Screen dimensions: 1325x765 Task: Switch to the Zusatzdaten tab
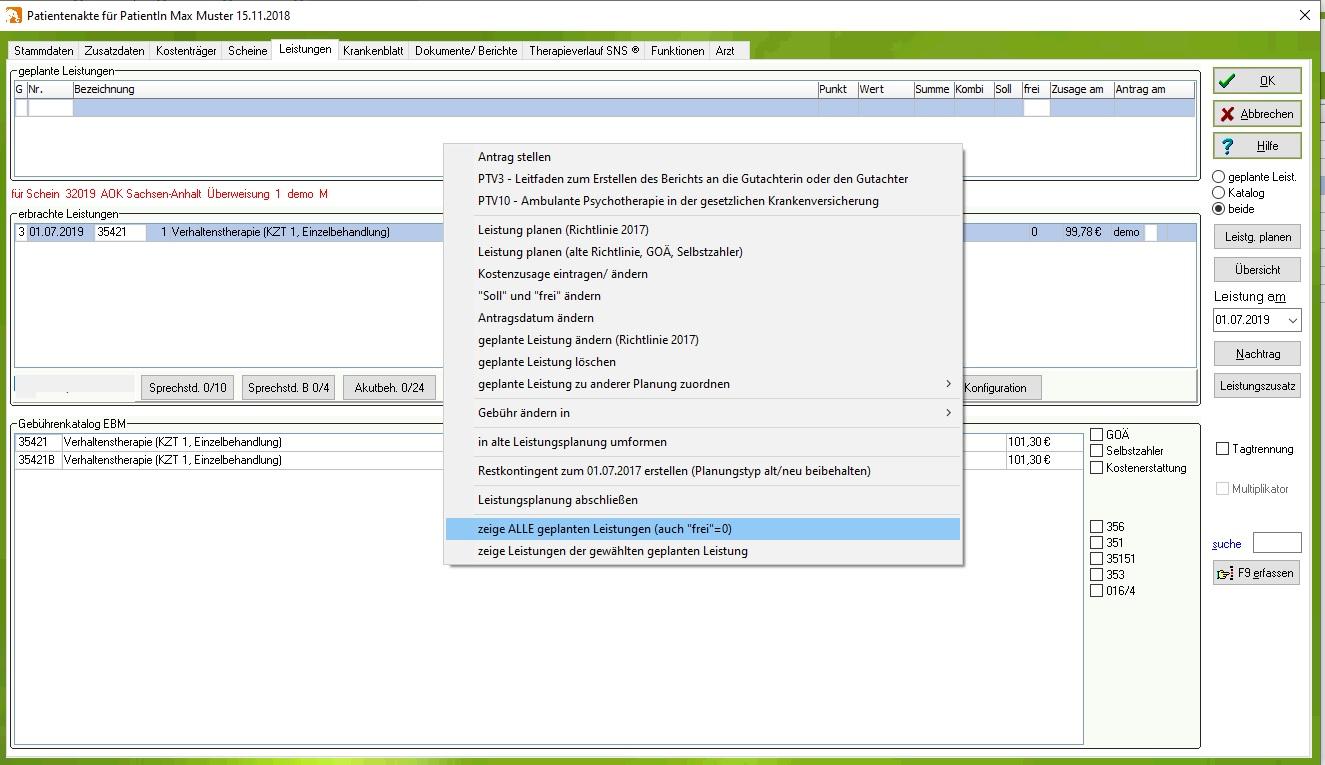(115, 51)
